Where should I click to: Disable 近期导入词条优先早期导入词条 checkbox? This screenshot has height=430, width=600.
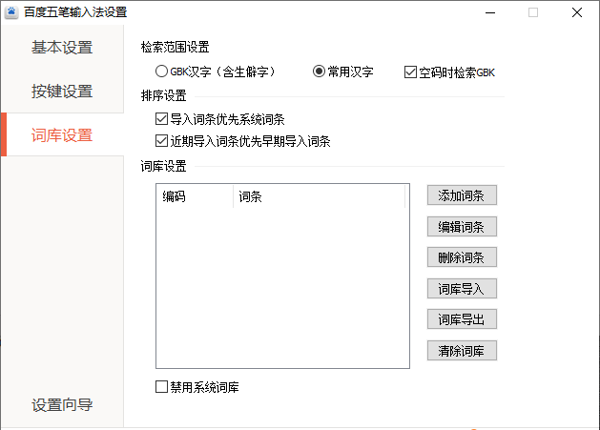point(162,141)
